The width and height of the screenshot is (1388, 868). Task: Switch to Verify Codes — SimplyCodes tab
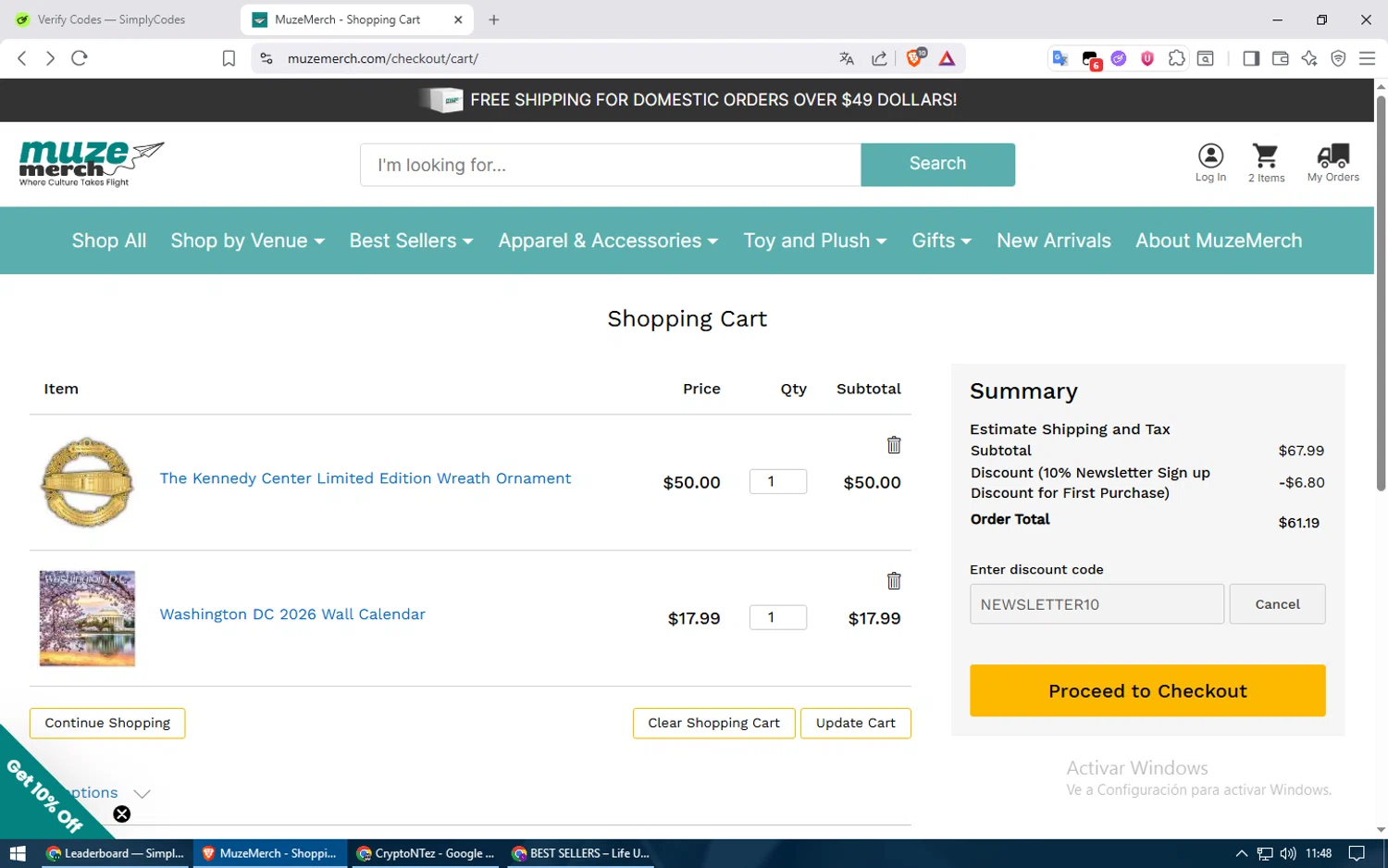[x=111, y=19]
